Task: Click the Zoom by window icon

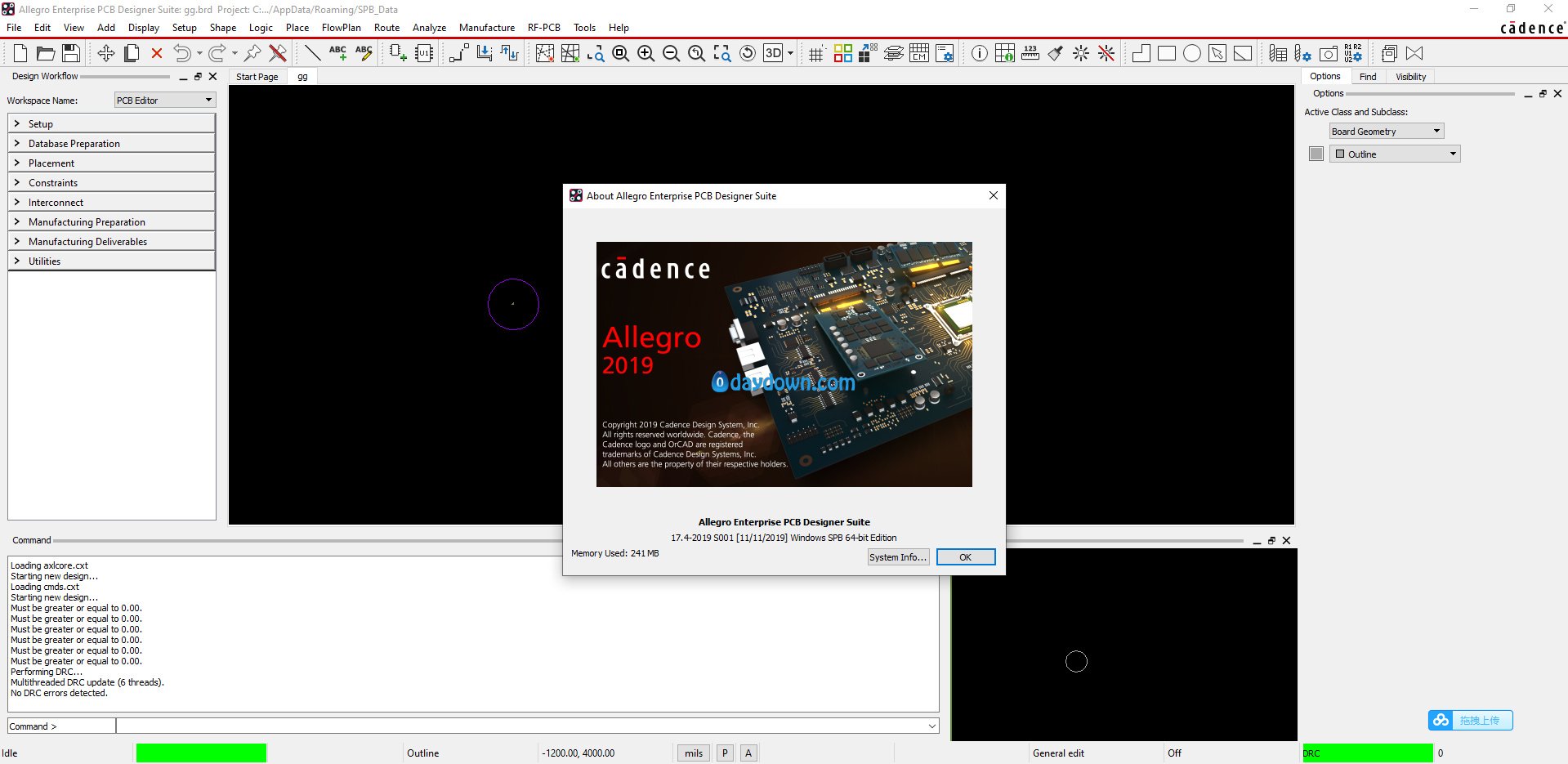Action: 596,53
